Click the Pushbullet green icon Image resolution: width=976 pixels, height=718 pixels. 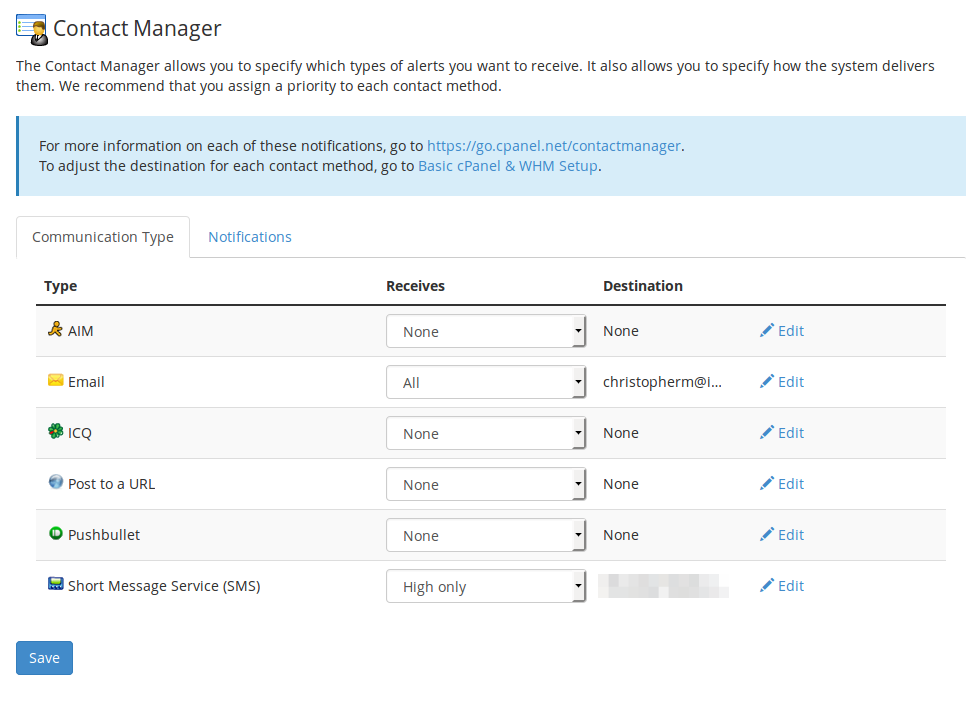55,534
